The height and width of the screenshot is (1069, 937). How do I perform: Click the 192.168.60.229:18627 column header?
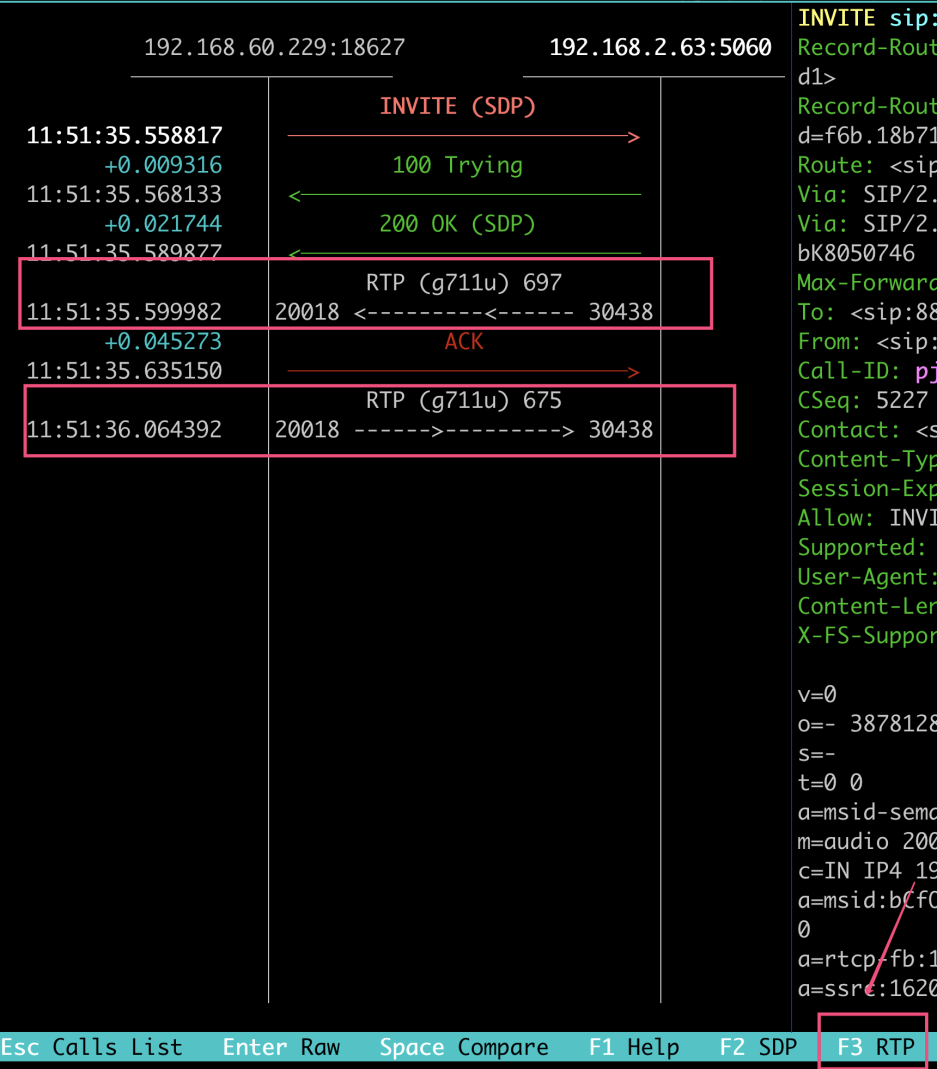[x=274, y=47]
